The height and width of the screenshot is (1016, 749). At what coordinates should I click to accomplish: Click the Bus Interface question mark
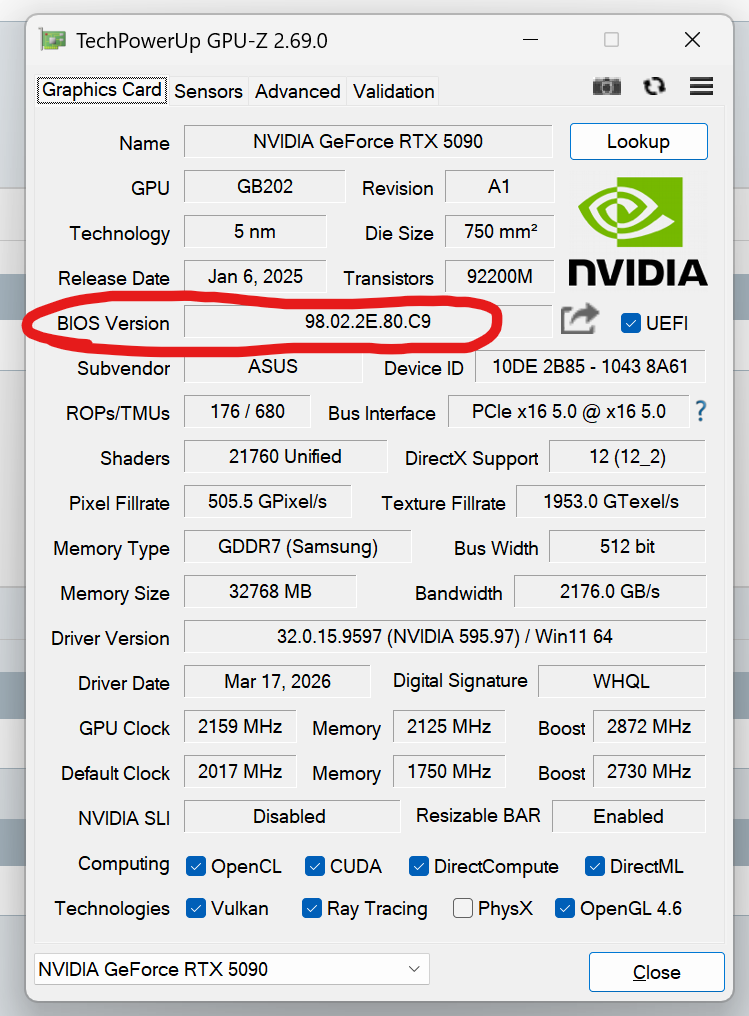pos(701,411)
